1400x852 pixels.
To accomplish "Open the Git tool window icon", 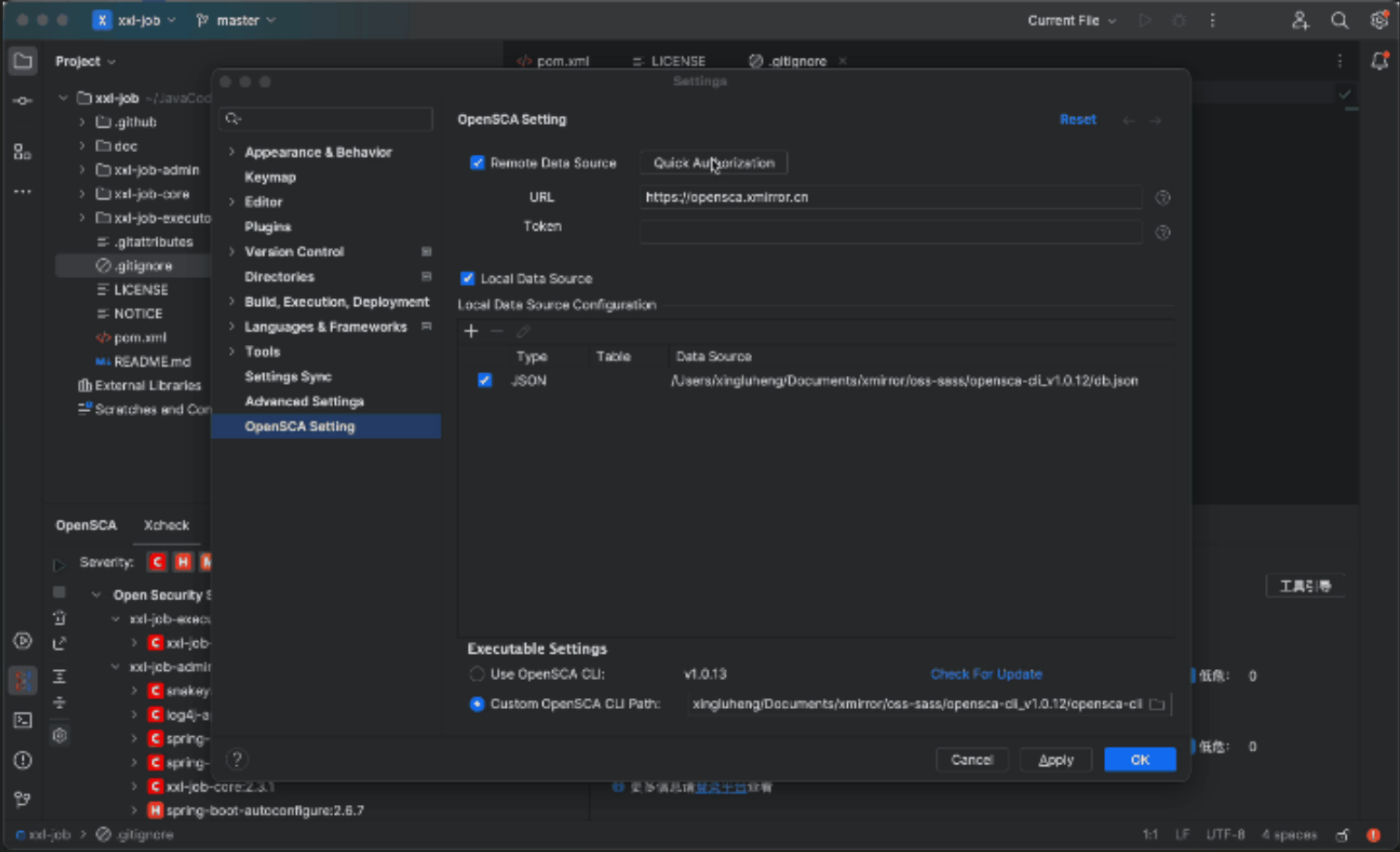I will click(23, 799).
